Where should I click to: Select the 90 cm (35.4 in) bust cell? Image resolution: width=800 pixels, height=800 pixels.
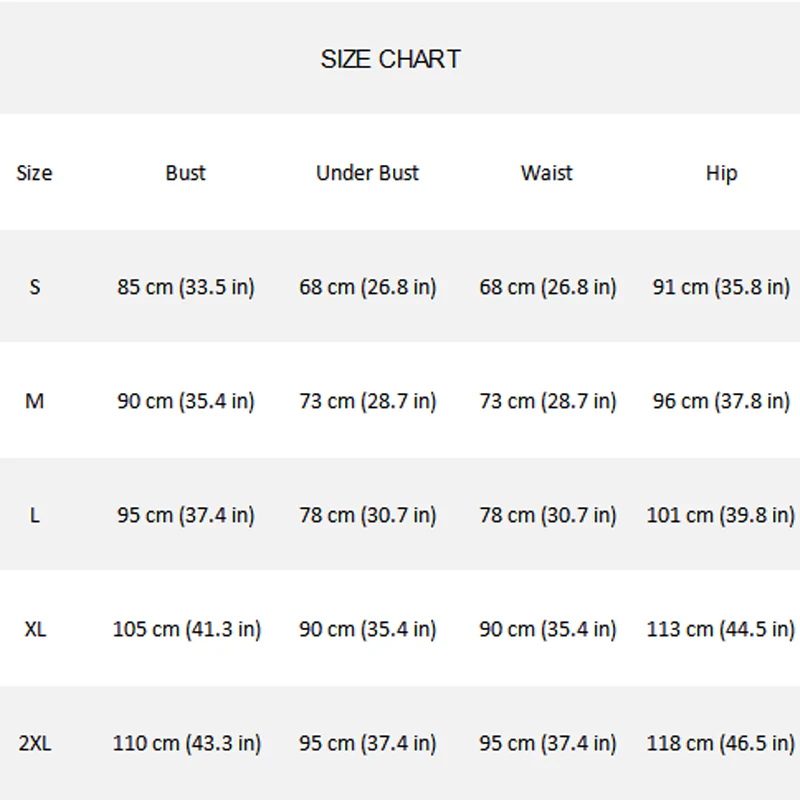click(186, 402)
